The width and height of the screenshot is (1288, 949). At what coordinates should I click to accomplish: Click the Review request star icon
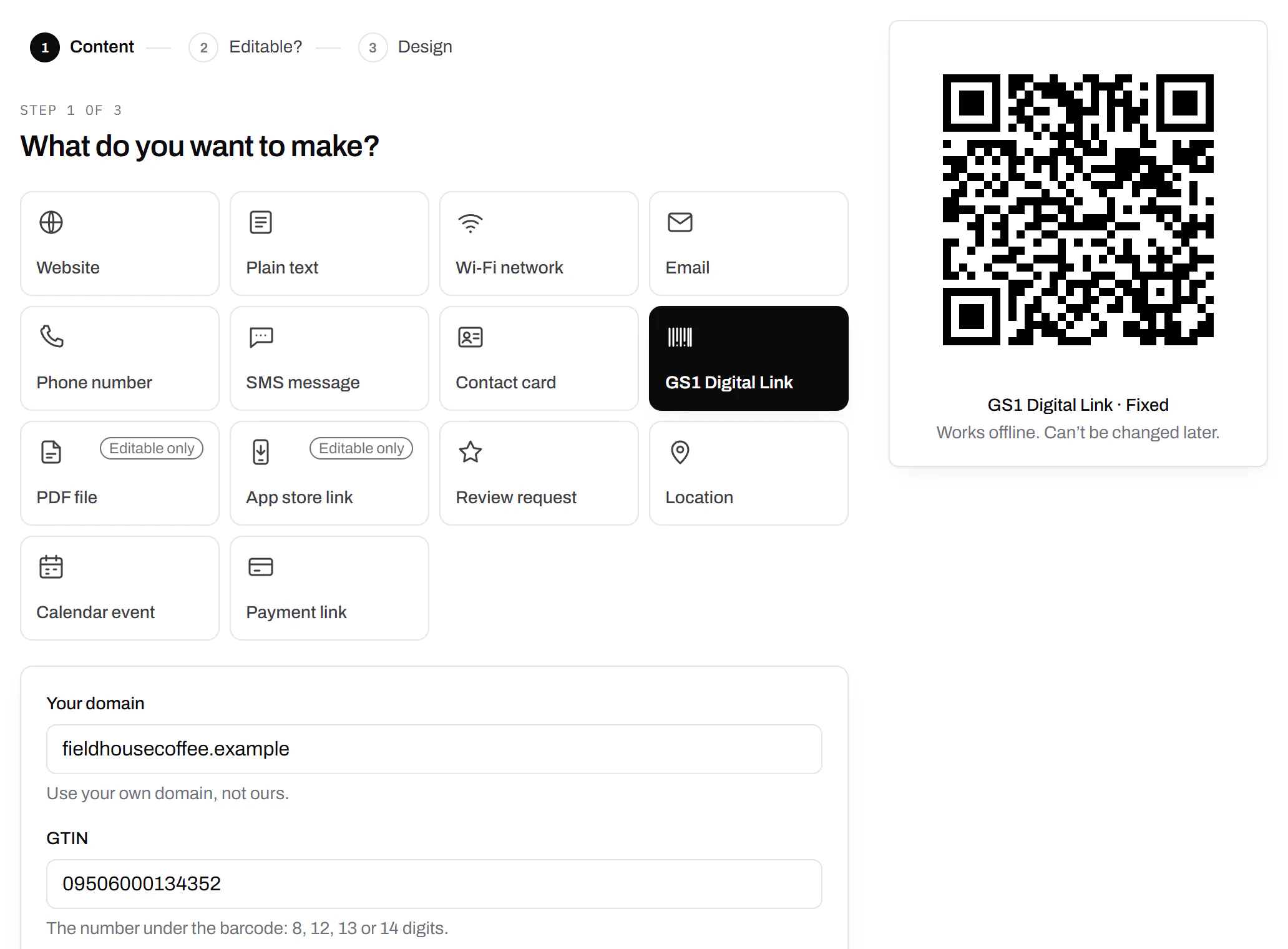pos(471,452)
